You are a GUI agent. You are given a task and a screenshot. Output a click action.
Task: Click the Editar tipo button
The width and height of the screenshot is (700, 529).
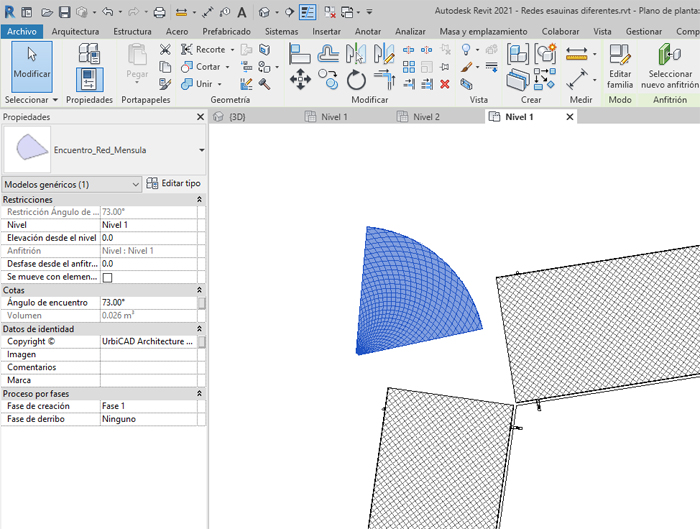click(174, 184)
